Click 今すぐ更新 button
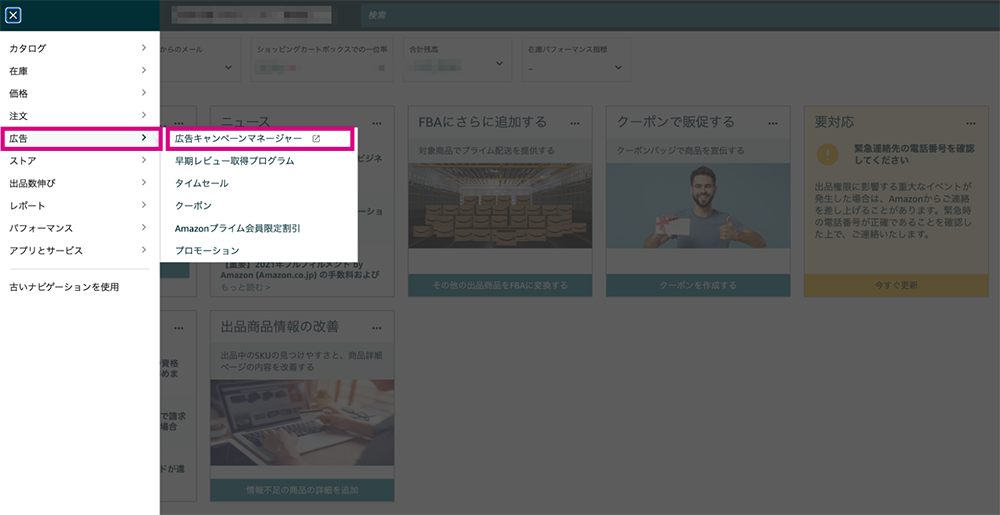Screen dimensions: 1000x515 [x=896, y=285]
